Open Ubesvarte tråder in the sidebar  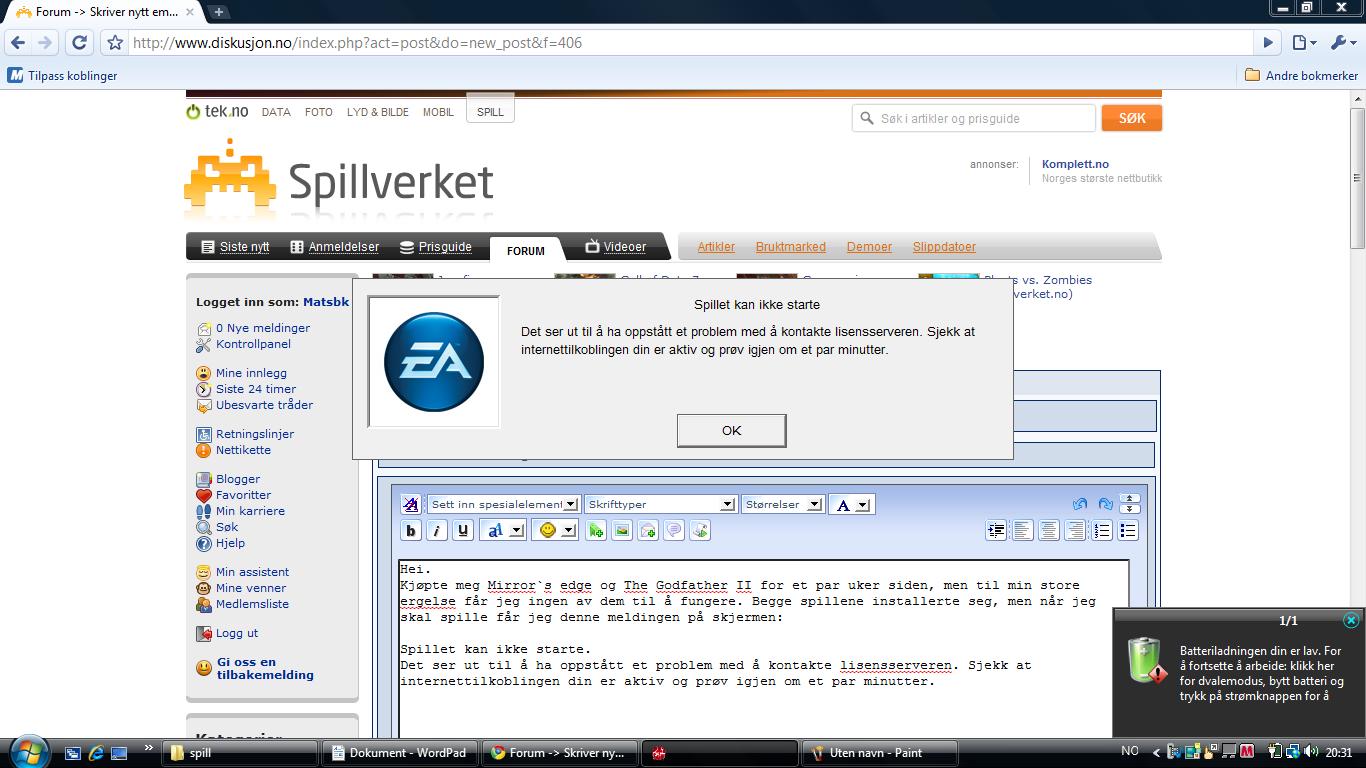coord(264,405)
